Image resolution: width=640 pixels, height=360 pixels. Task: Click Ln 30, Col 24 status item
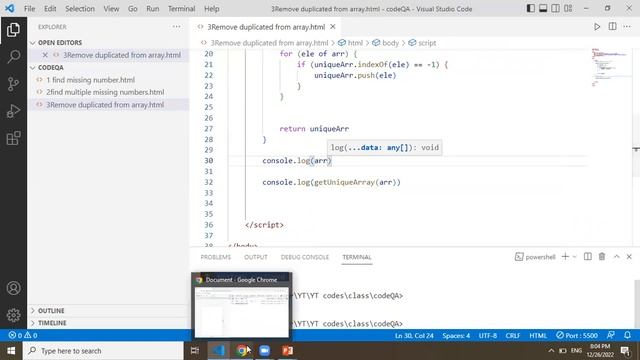click(414, 336)
